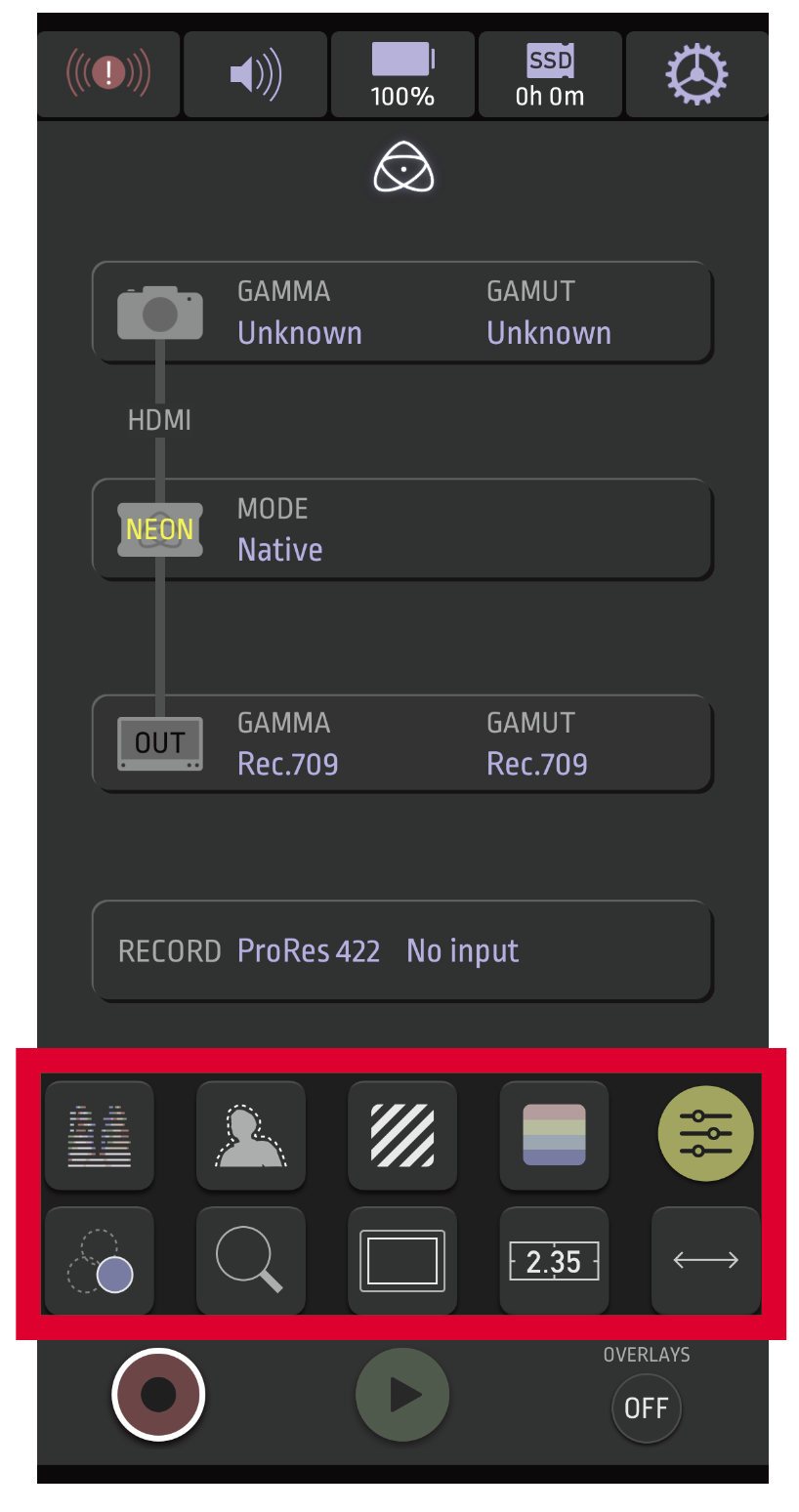The image size is (799, 1512).
Task: Open the OUT Rec.709 output settings
Action: (x=401, y=744)
